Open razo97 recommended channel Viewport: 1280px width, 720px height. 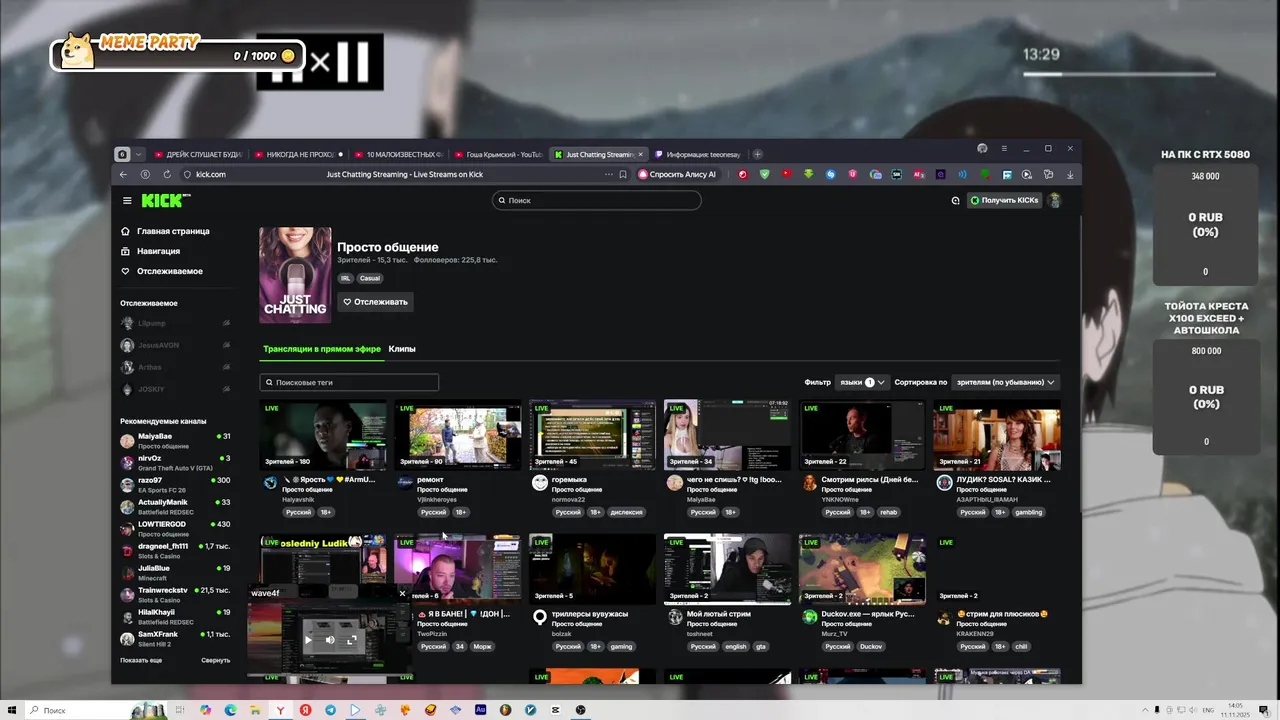point(176,484)
